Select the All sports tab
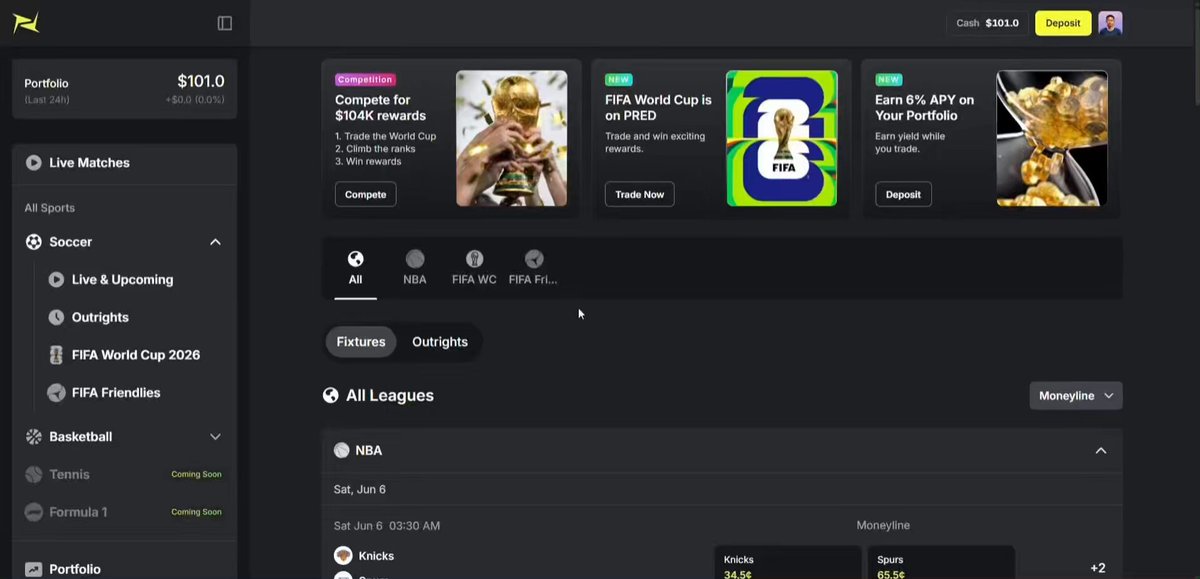1200x579 pixels. click(x=355, y=269)
